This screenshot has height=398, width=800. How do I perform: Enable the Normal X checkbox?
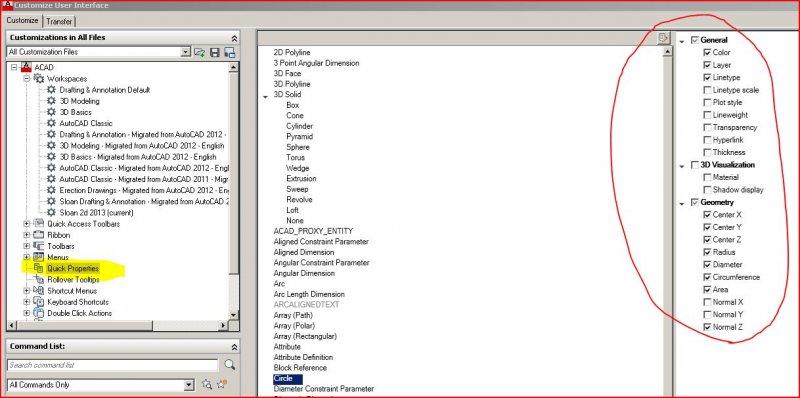[x=707, y=302]
